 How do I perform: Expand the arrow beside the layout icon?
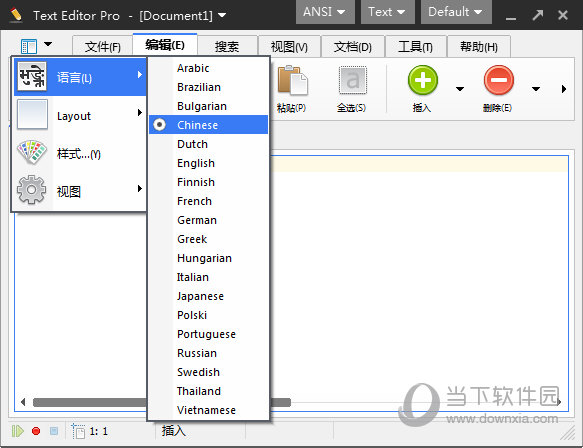tap(48, 44)
